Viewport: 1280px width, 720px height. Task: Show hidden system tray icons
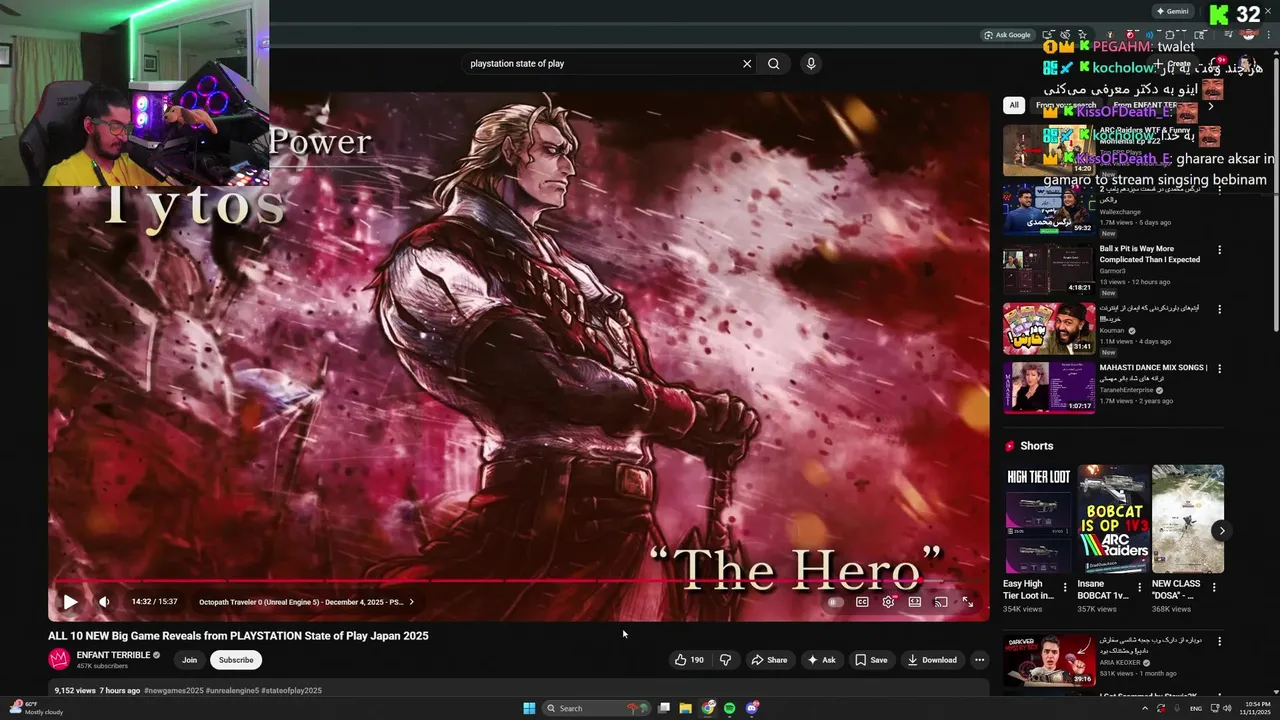(1145, 708)
